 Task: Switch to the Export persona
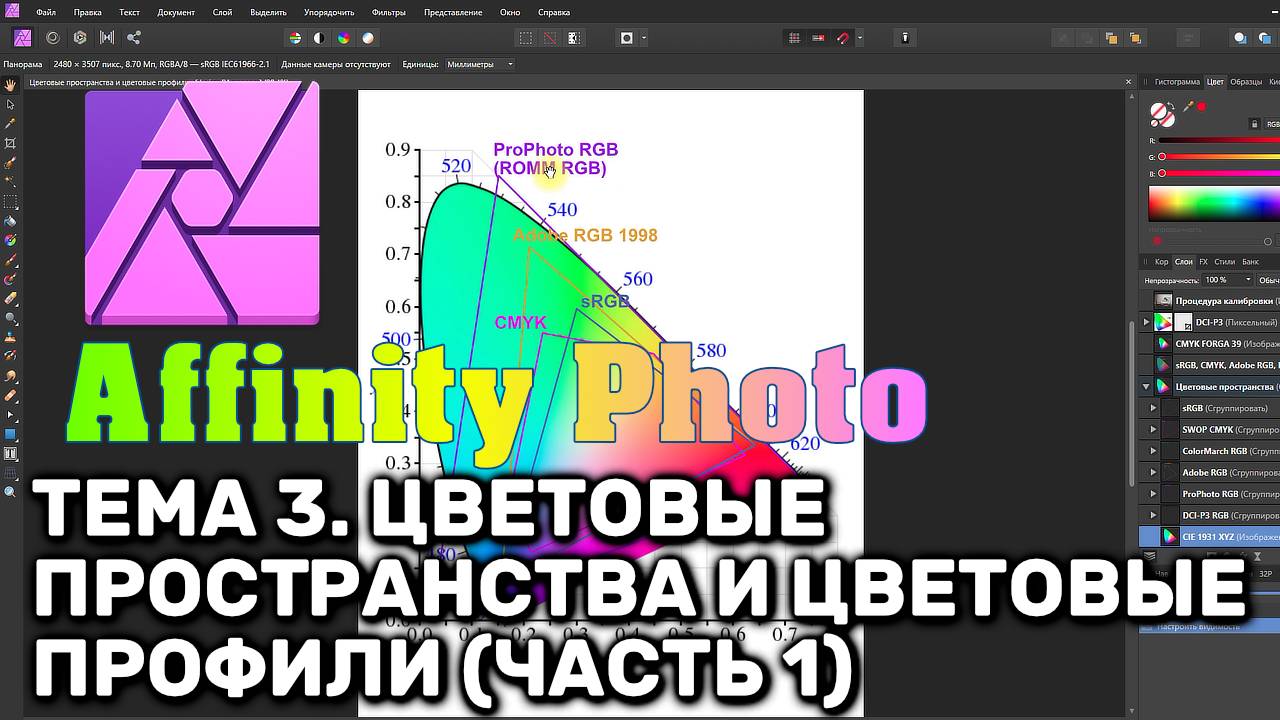[134, 38]
